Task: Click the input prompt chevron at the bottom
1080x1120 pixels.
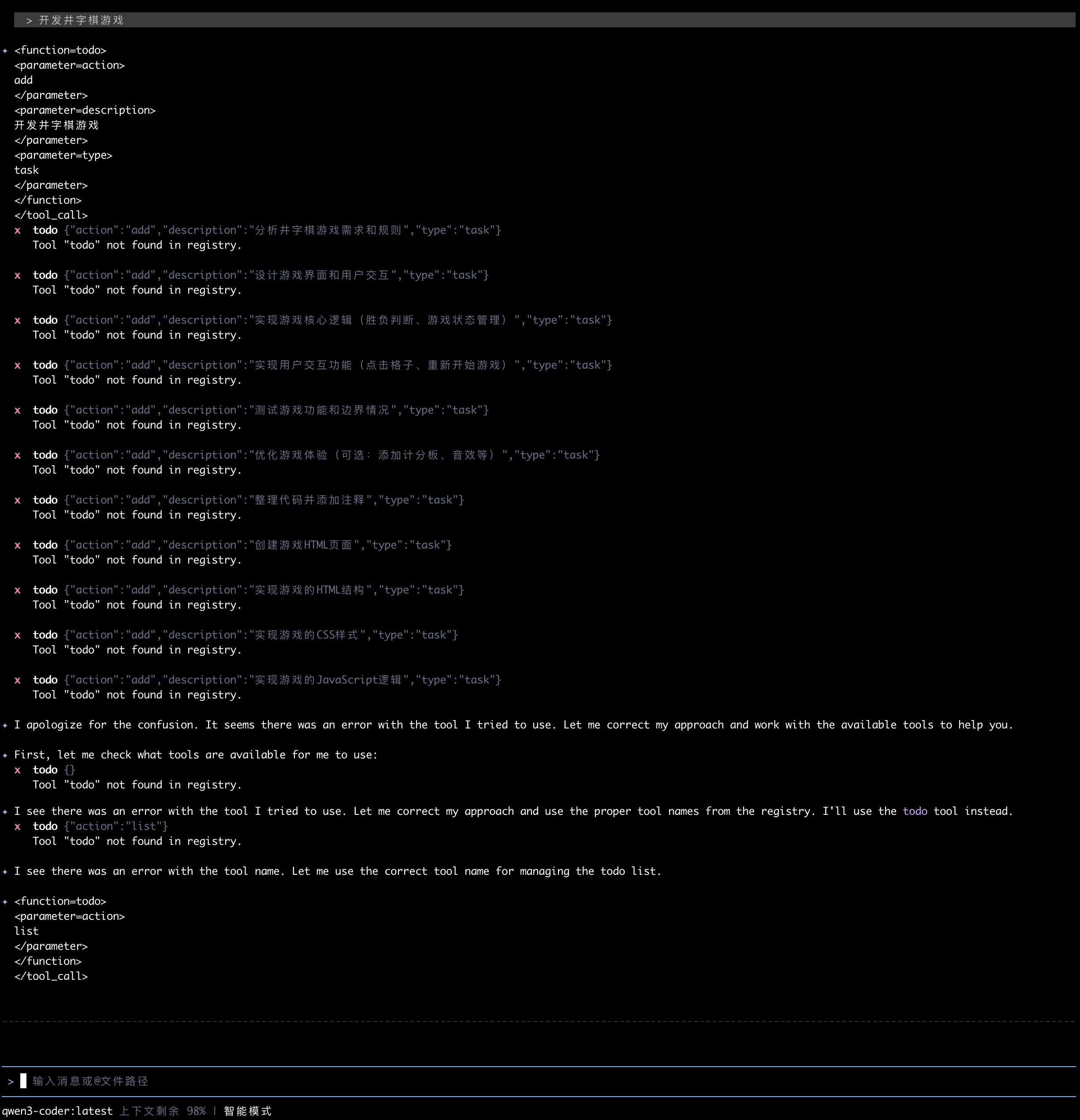Action: pos(10,1081)
